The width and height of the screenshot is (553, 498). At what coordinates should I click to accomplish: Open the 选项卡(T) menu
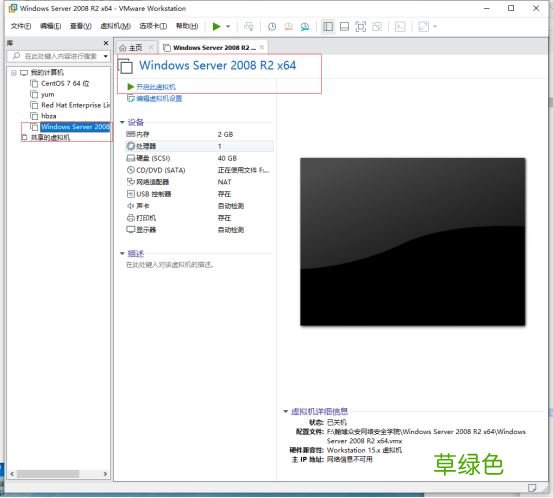tap(153, 26)
